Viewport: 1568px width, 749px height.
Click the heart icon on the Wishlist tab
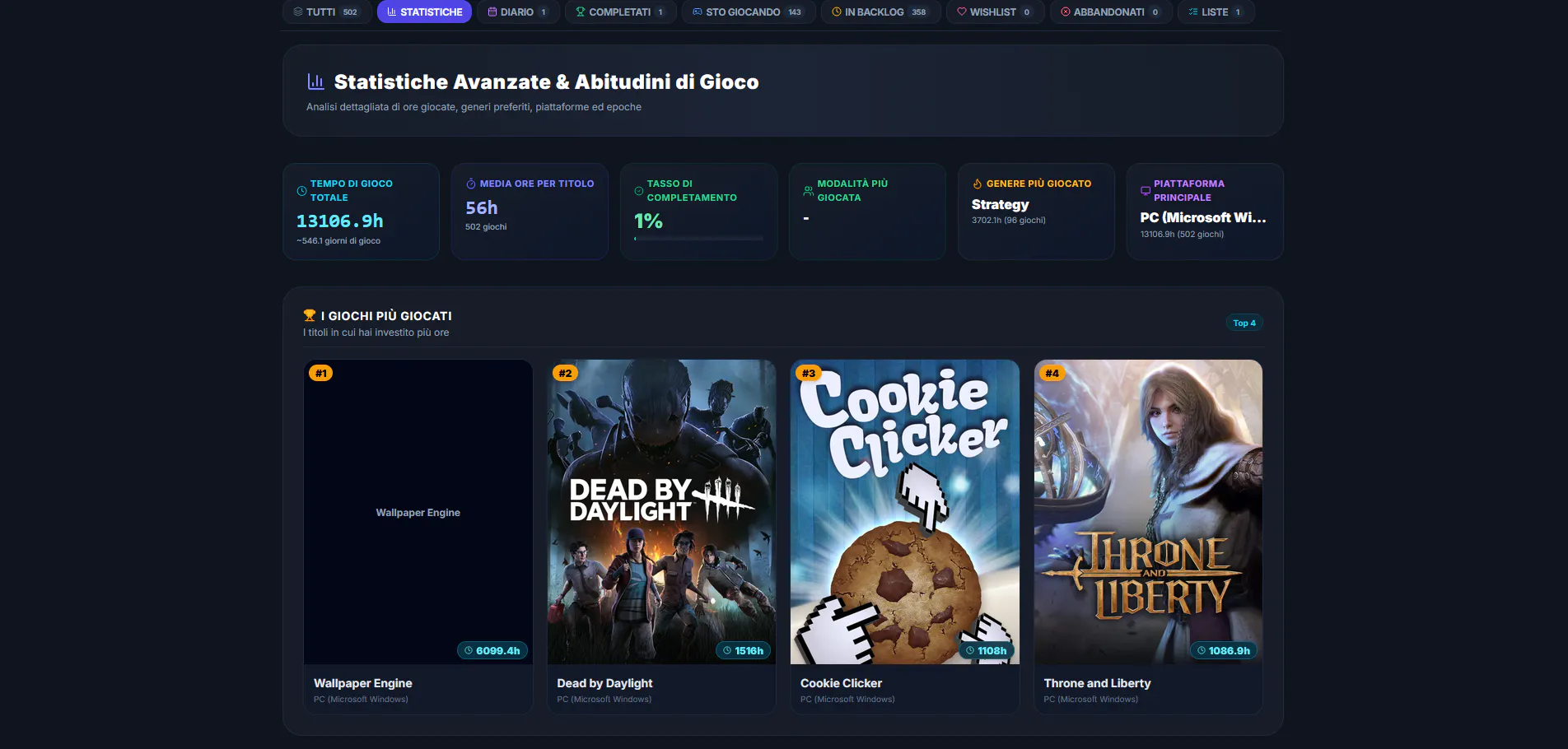(962, 12)
